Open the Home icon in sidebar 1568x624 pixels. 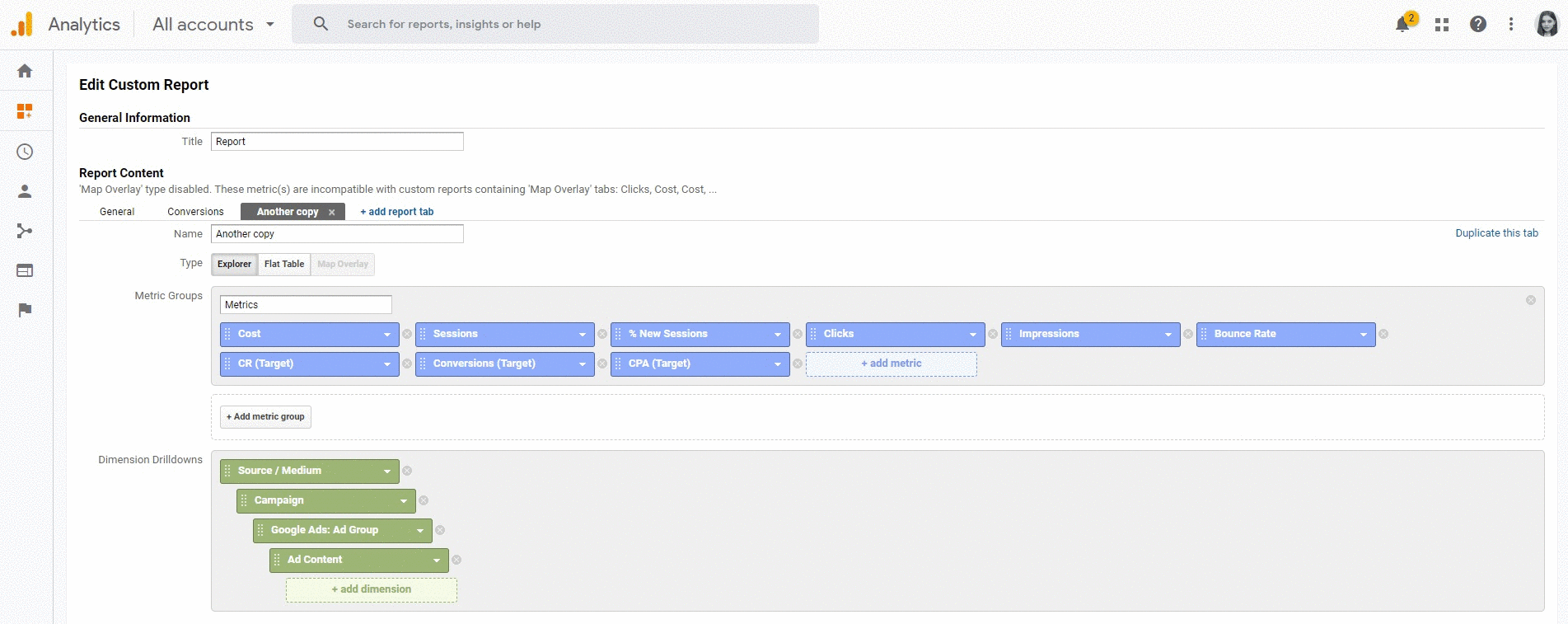click(25, 71)
